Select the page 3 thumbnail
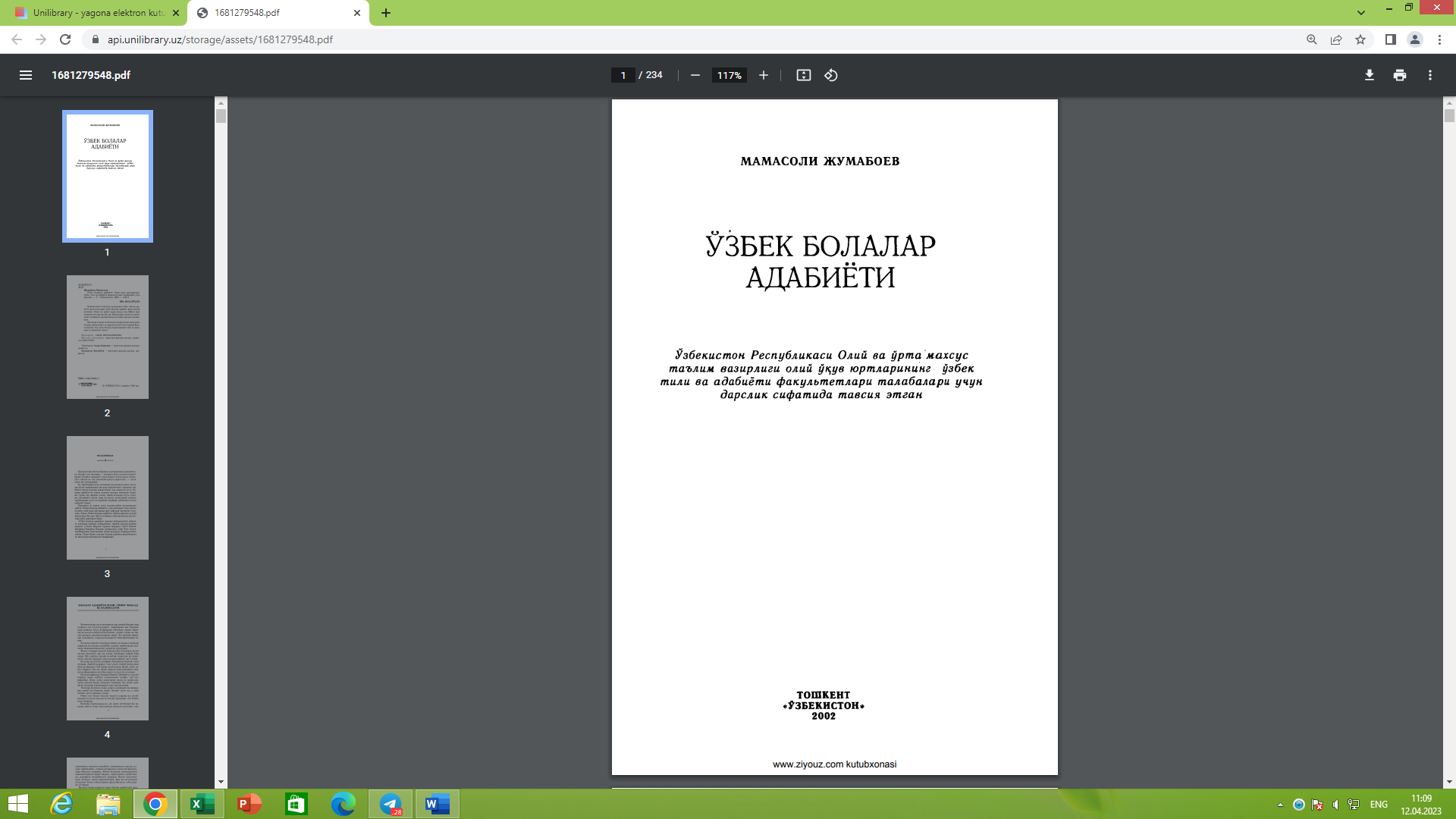This screenshot has height=819, width=1456. point(107,497)
